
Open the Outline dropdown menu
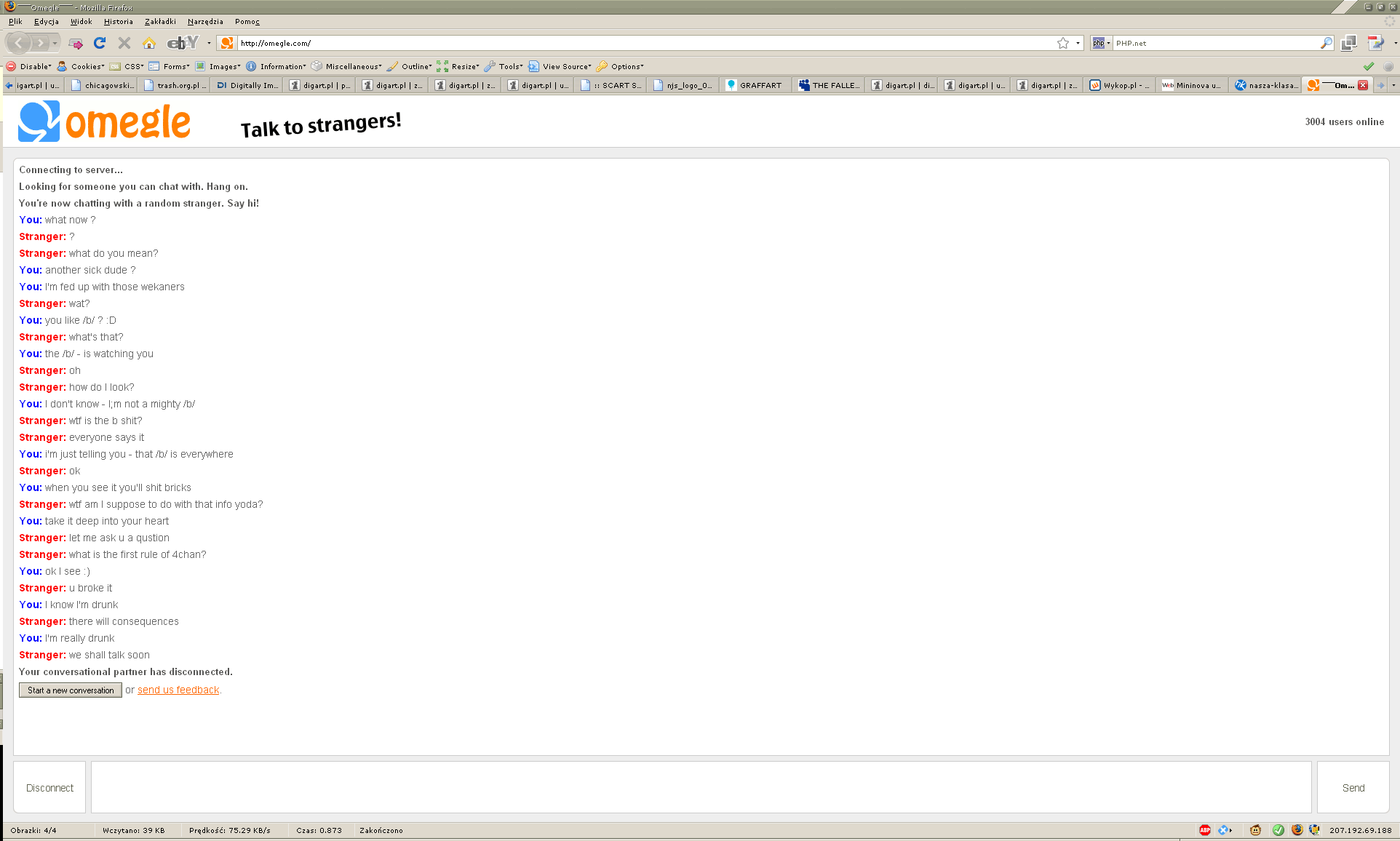pos(410,66)
